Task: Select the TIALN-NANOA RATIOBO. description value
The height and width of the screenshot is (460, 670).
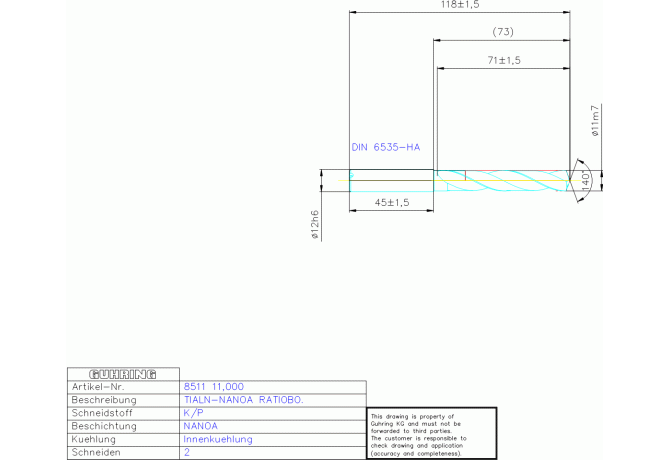Action: point(243,399)
